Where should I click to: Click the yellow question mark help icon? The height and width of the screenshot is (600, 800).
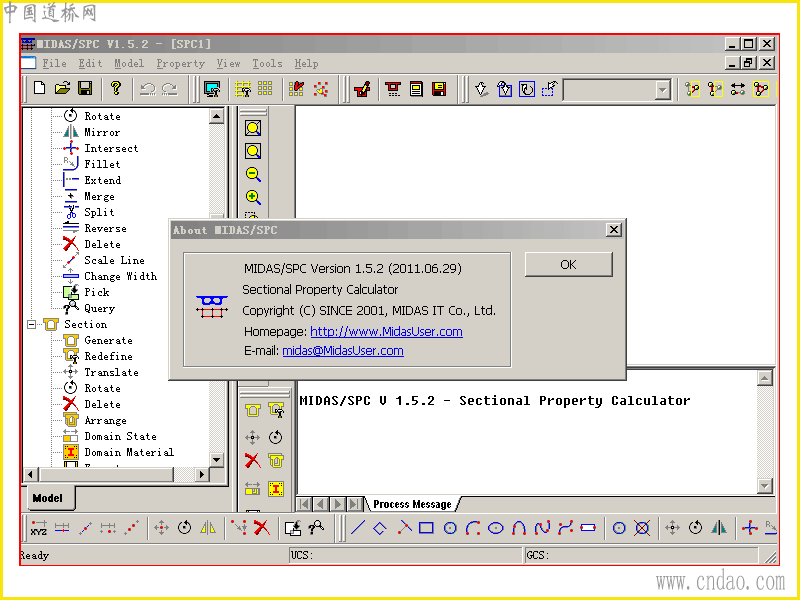coord(116,89)
